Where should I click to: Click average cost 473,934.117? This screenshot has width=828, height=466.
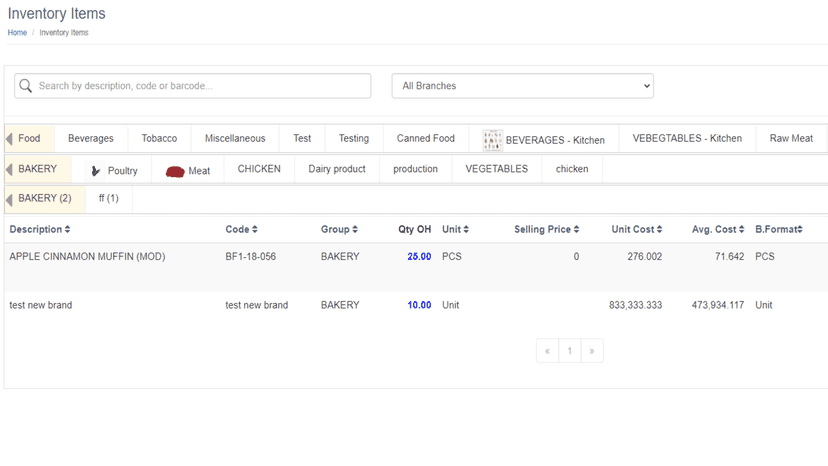pos(718,305)
